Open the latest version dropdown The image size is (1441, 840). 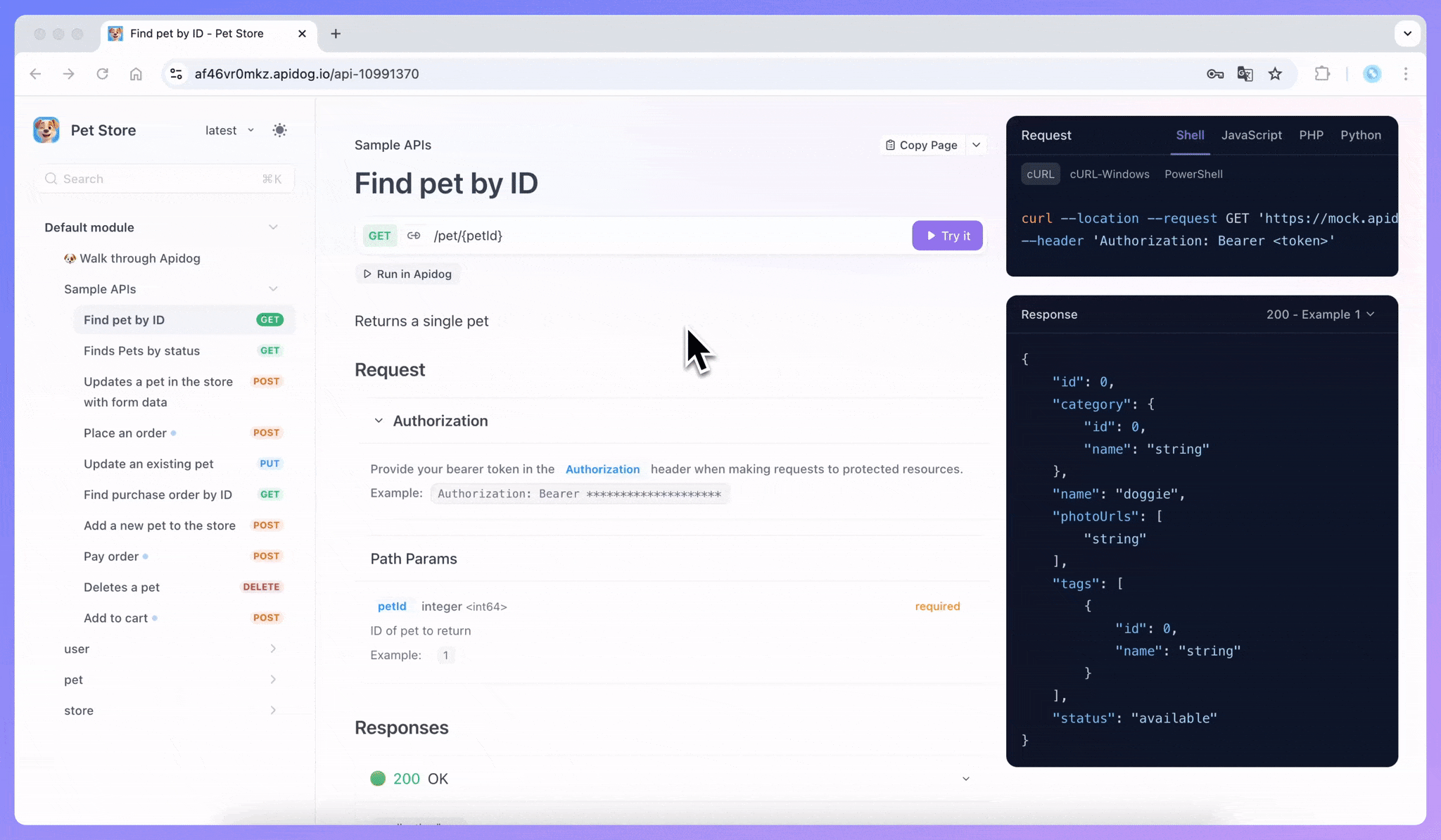tap(229, 130)
